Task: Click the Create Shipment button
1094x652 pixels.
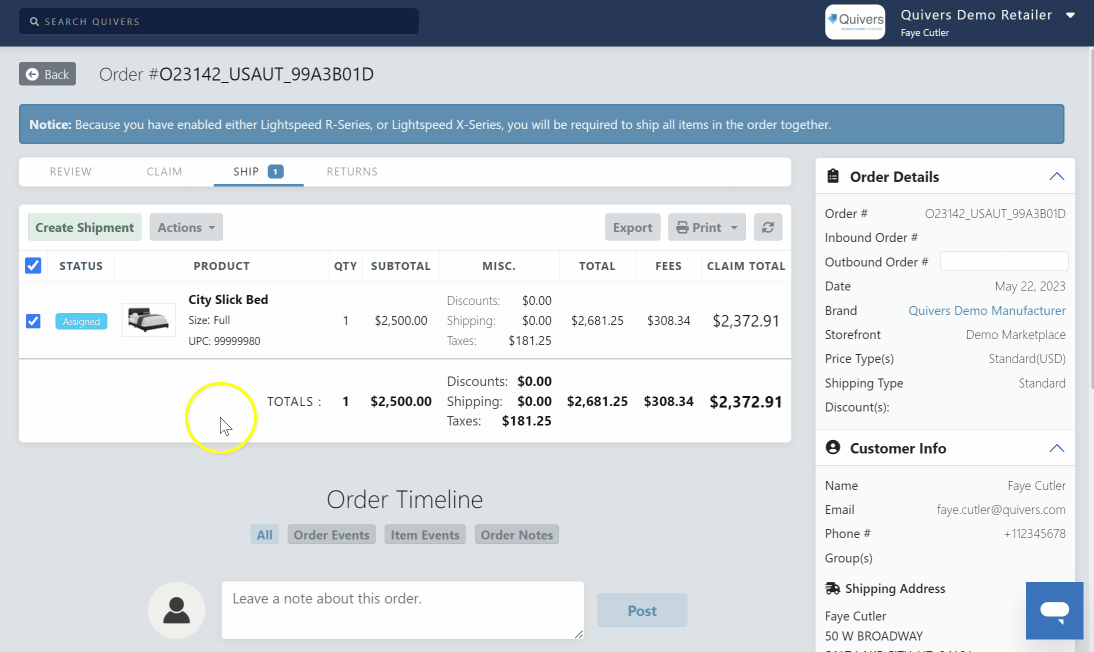Action: pyautogui.click(x=85, y=227)
